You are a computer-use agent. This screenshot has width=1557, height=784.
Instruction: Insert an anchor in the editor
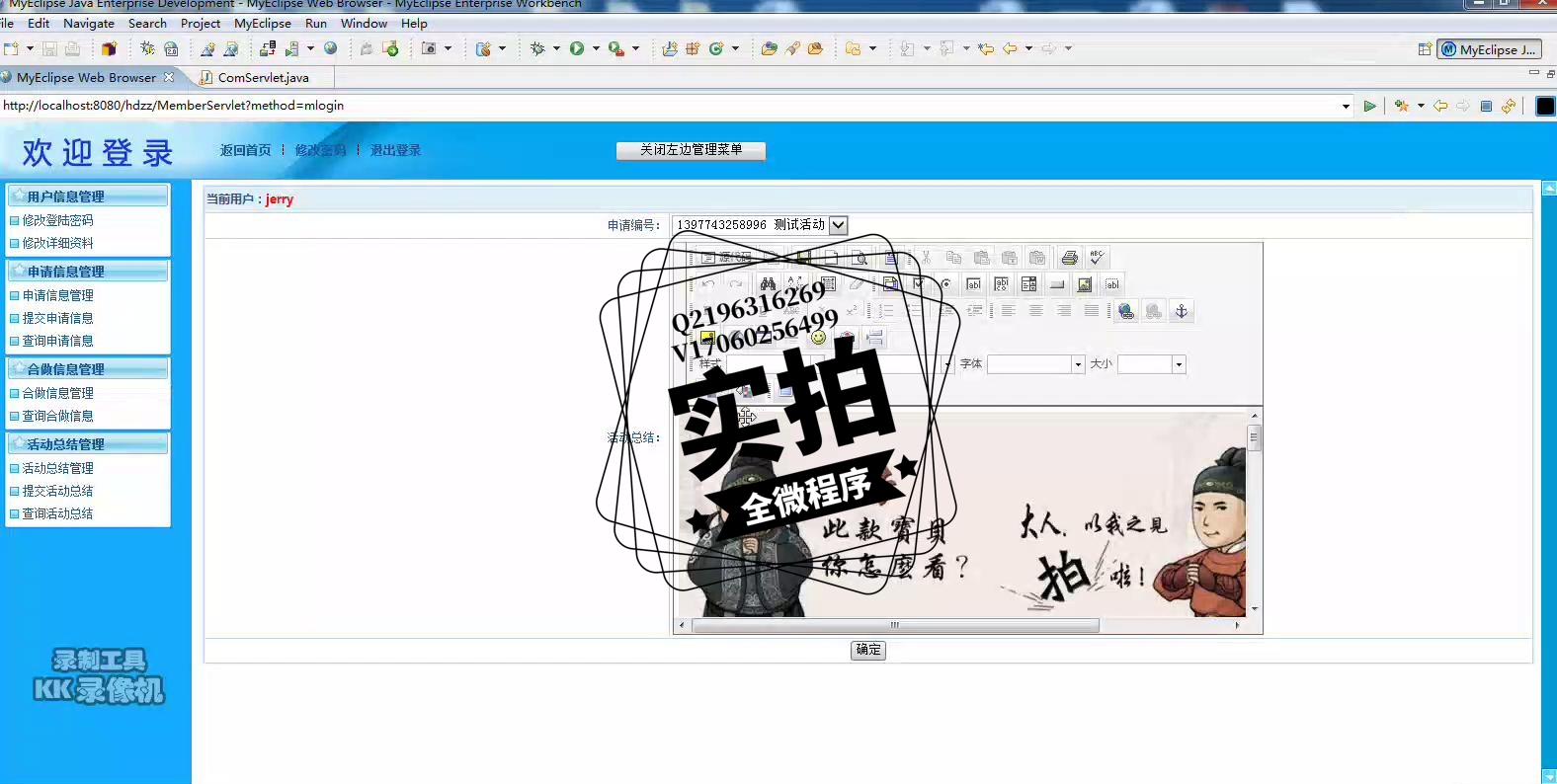[1182, 311]
